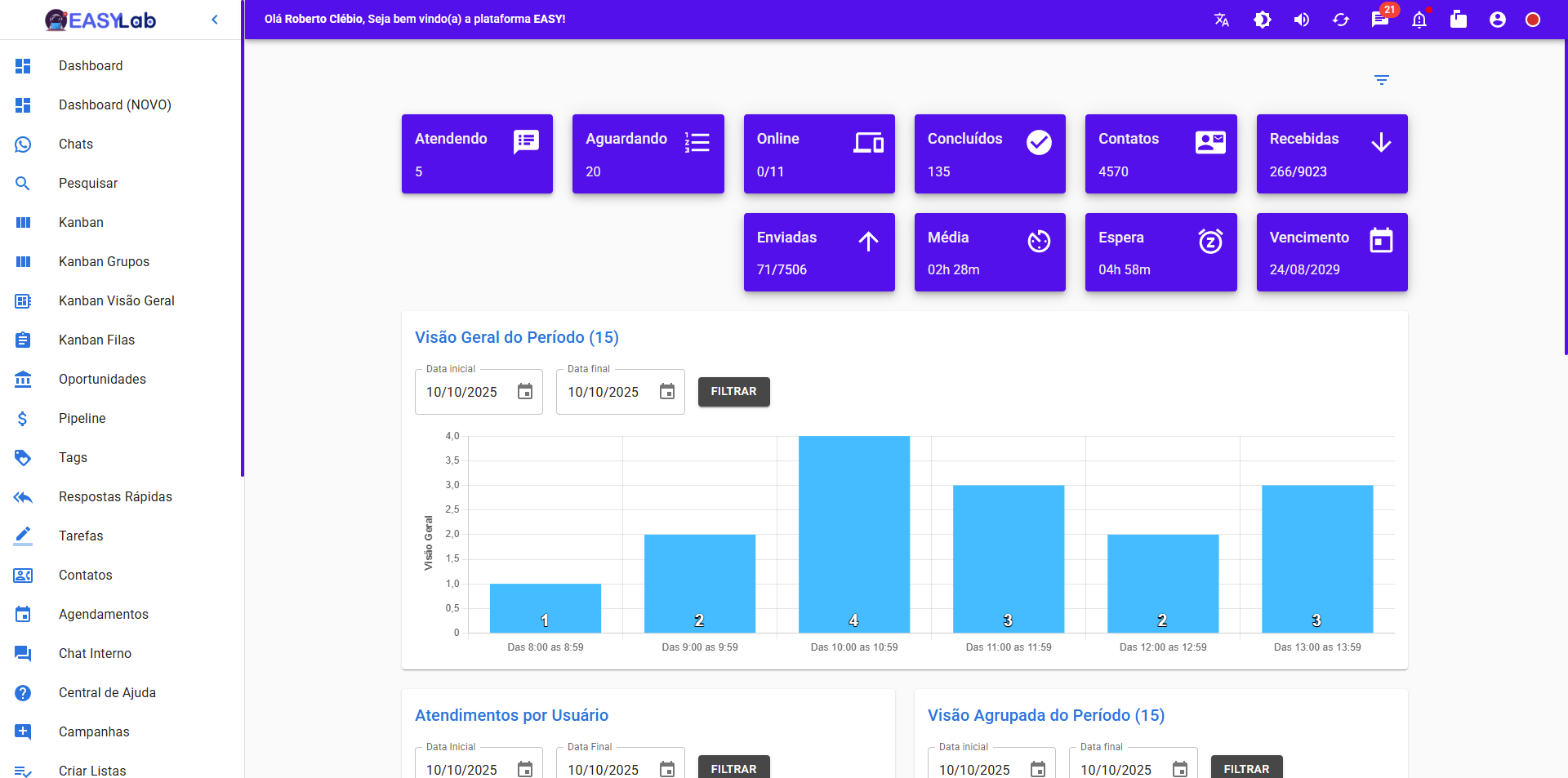The height and width of the screenshot is (778, 1568).
Task: Open the notifications bell icon
Action: (x=1419, y=20)
